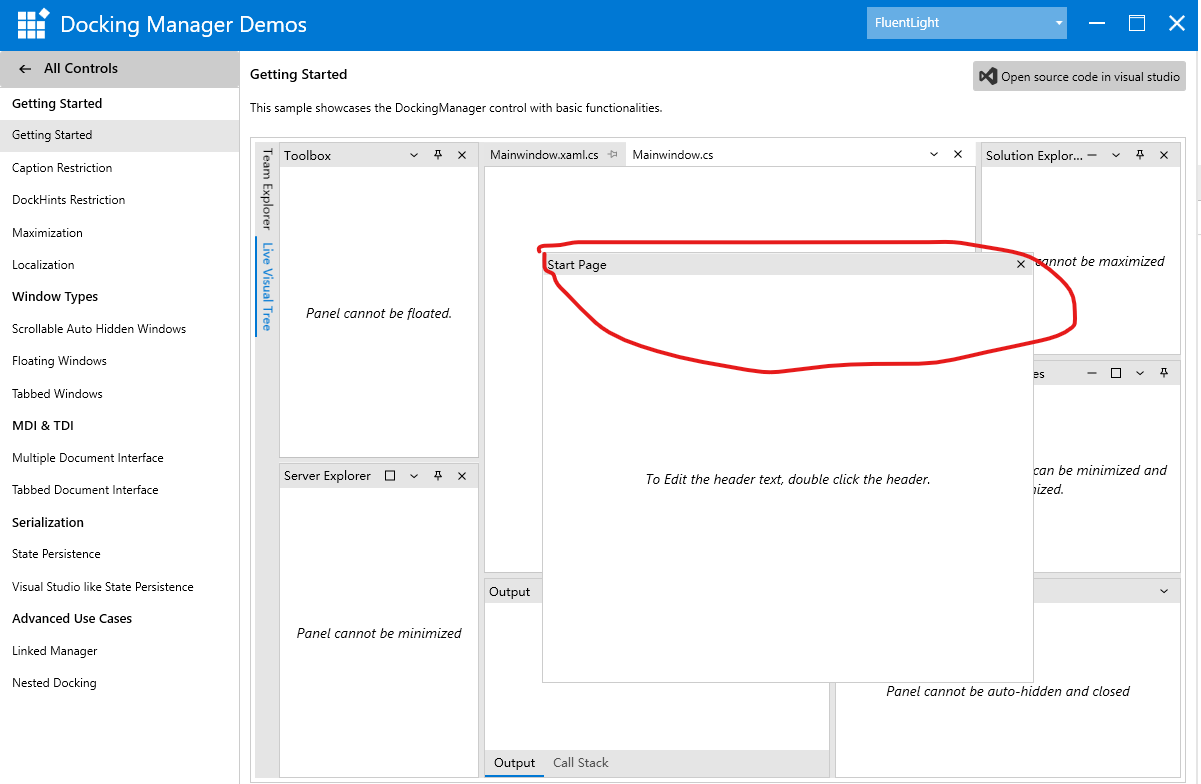Image resolution: width=1201 pixels, height=784 pixels.
Task: Close the Start Page floating window
Action: point(1020,265)
